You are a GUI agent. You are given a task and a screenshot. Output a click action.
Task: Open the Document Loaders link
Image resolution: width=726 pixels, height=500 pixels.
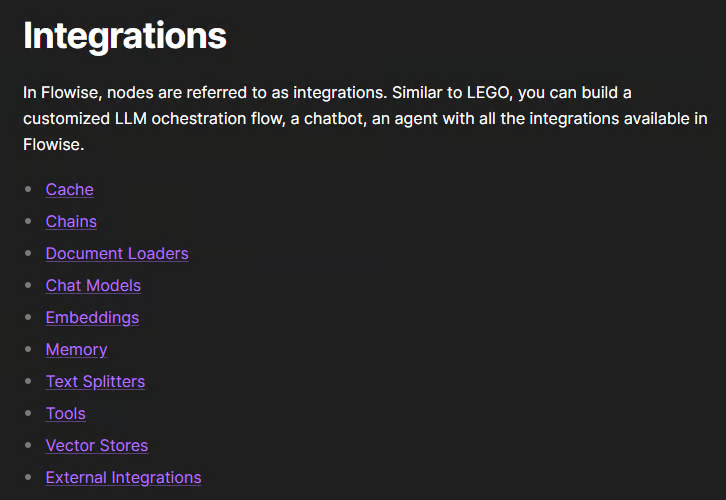117,254
